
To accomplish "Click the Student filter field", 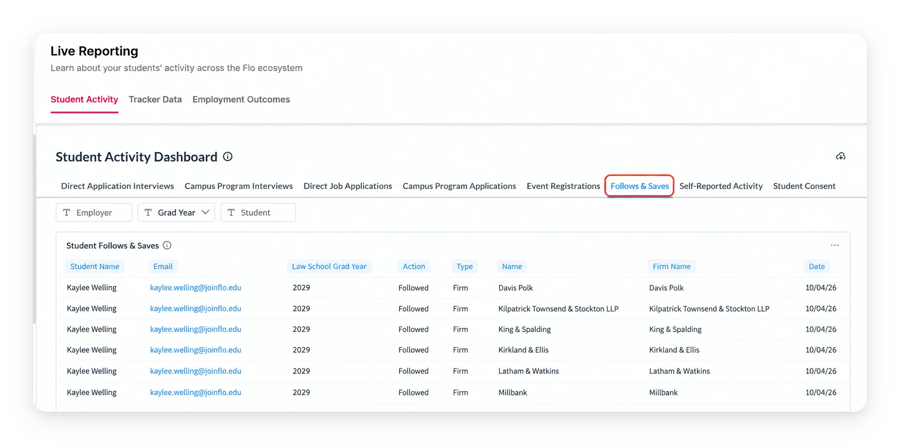I will tap(258, 212).
